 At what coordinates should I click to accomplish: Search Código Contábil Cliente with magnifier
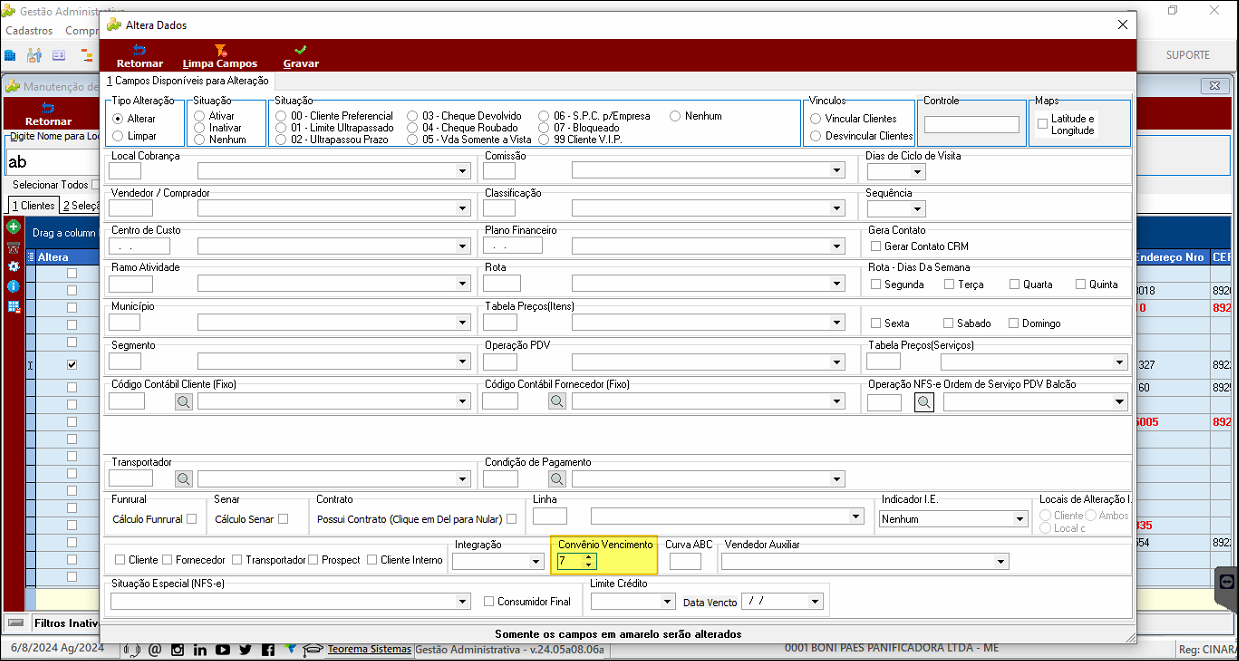[x=184, y=401]
